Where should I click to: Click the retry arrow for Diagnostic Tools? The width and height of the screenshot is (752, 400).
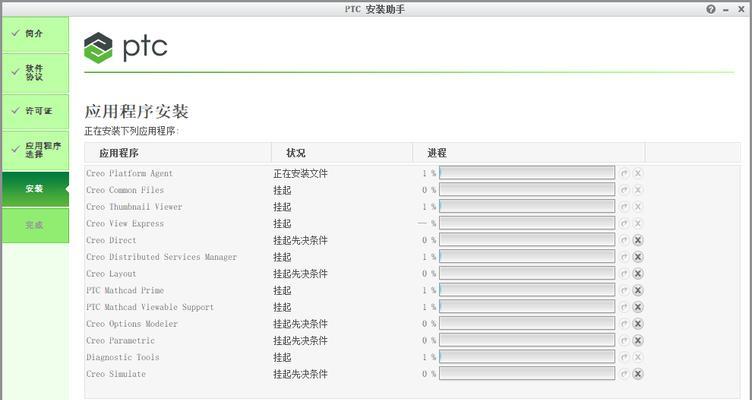tap(624, 357)
